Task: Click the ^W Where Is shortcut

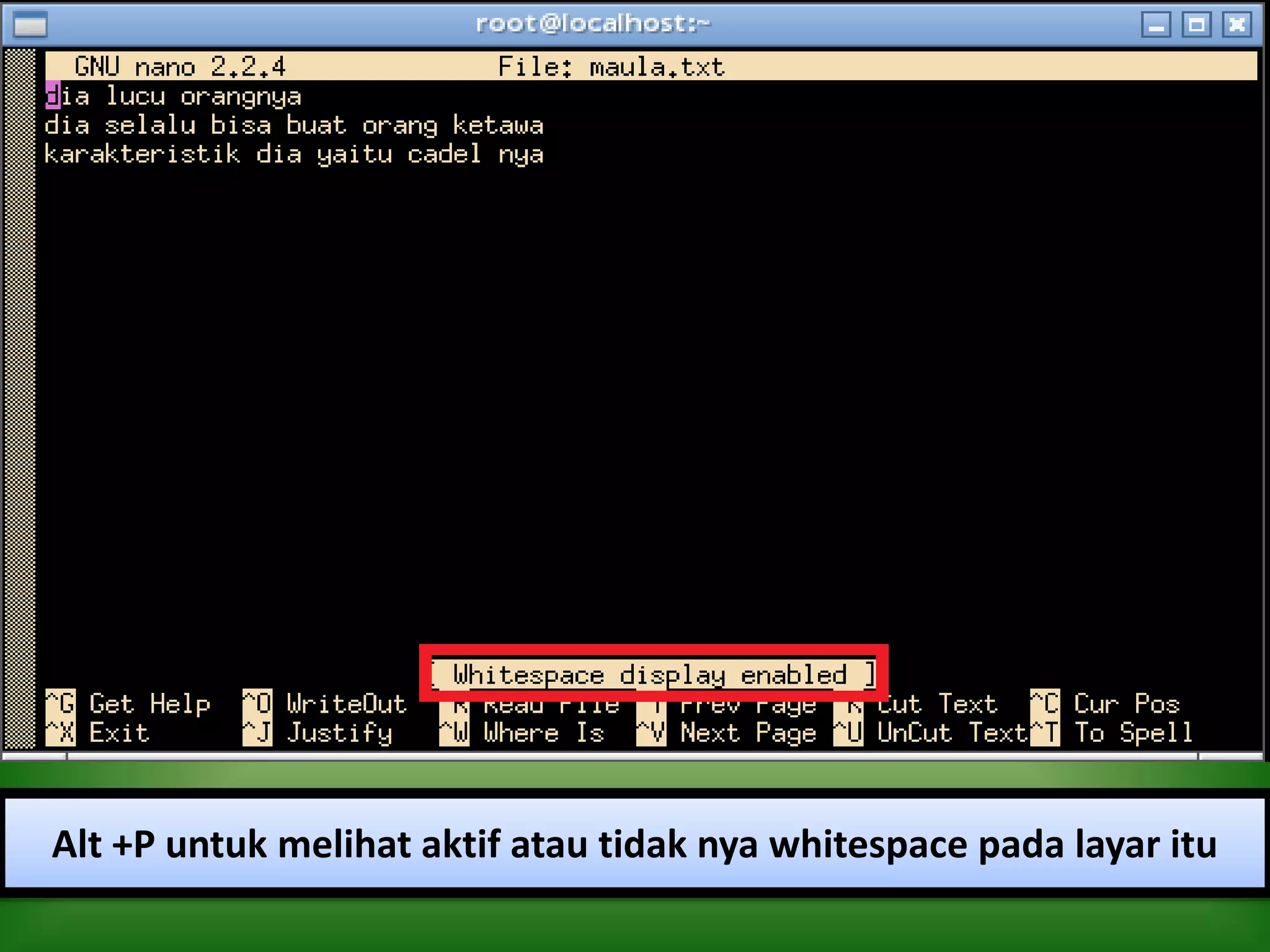Action: (522, 733)
